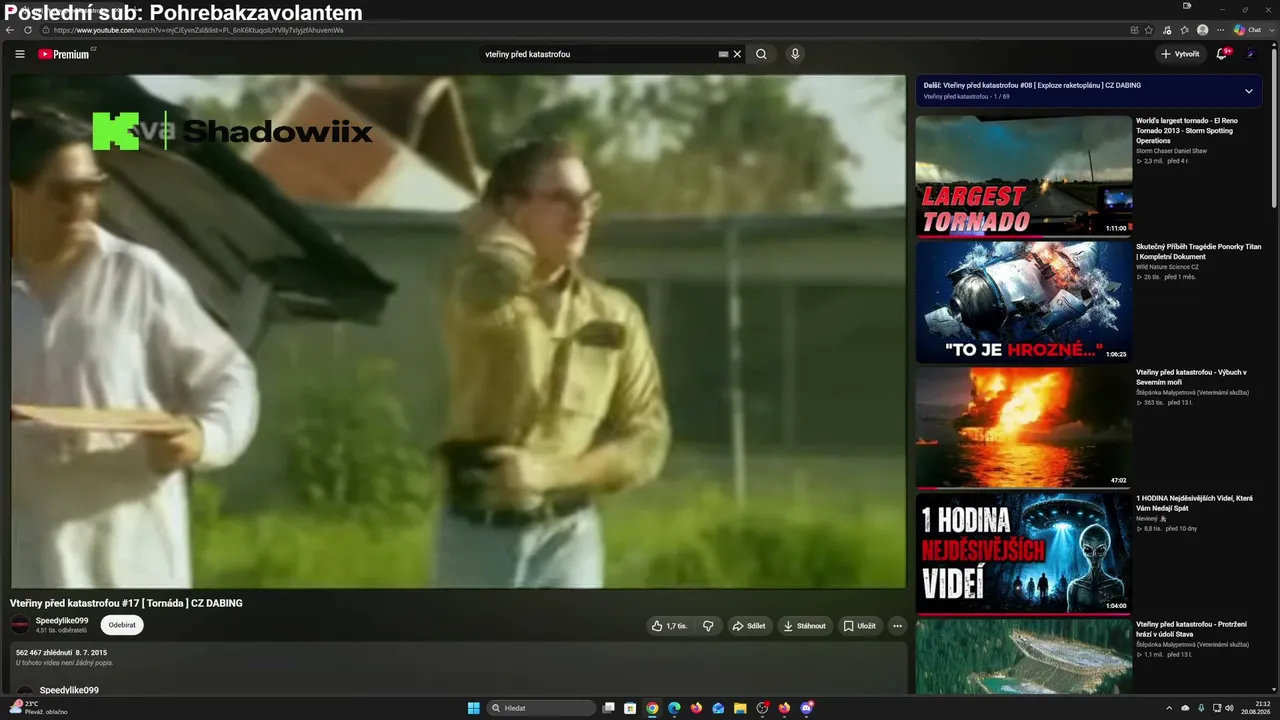Screen dimensions: 1280x720
Task: Open Microsoft Store from the taskbar
Action: (x=630, y=708)
